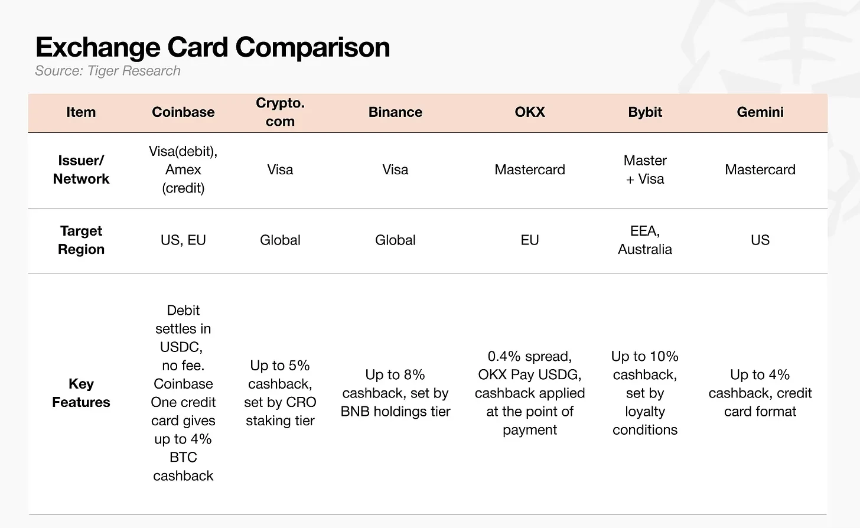Viewport: 860px width, 528px height.
Task: Click the 0.4% spread OKX Pay cell
Action: click(530, 393)
